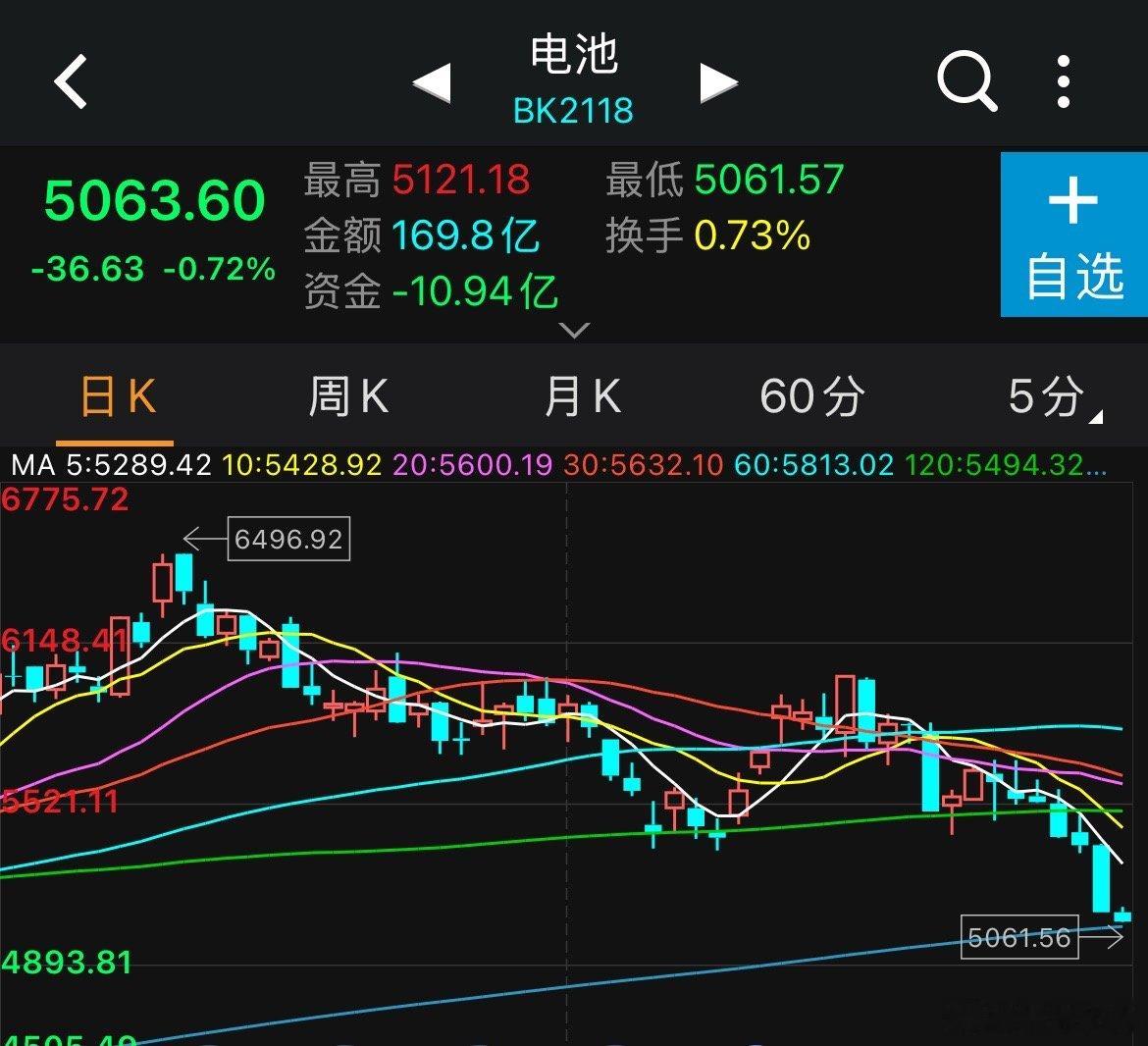Tap the 6775.72 axis label
Viewport: 1148px width, 1046px height.
click(x=65, y=500)
